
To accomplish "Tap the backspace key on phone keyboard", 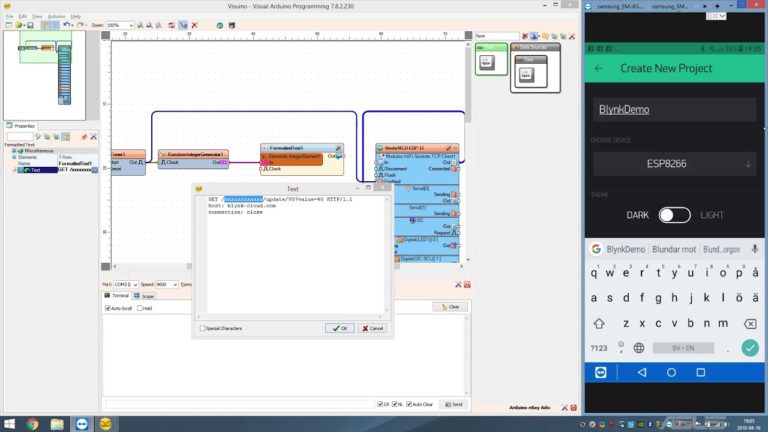I will coord(750,323).
